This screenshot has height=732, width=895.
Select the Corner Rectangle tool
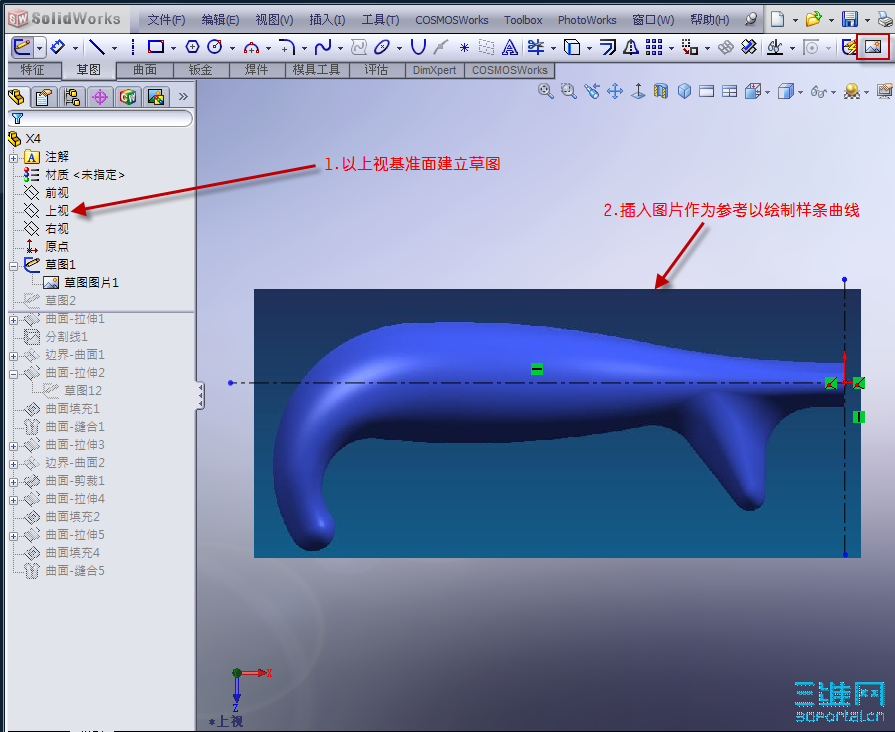[x=156, y=47]
